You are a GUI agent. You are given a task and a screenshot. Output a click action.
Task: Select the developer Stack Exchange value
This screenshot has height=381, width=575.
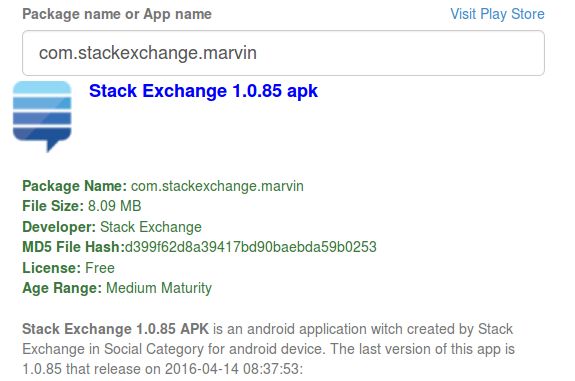pos(151,227)
